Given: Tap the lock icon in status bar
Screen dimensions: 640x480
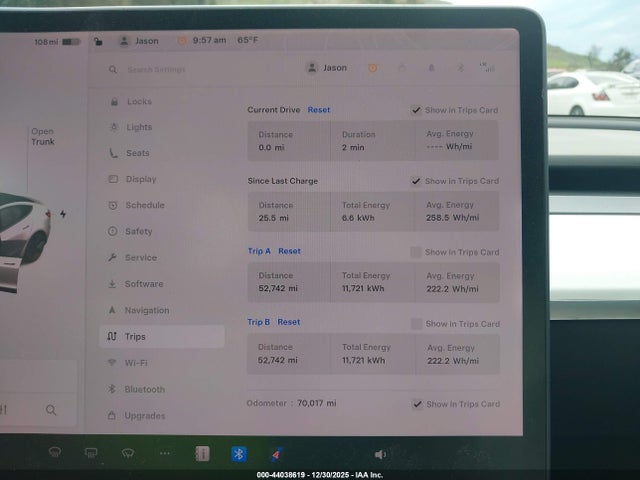Looking at the screenshot, I should pyautogui.click(x=98, y=41).
